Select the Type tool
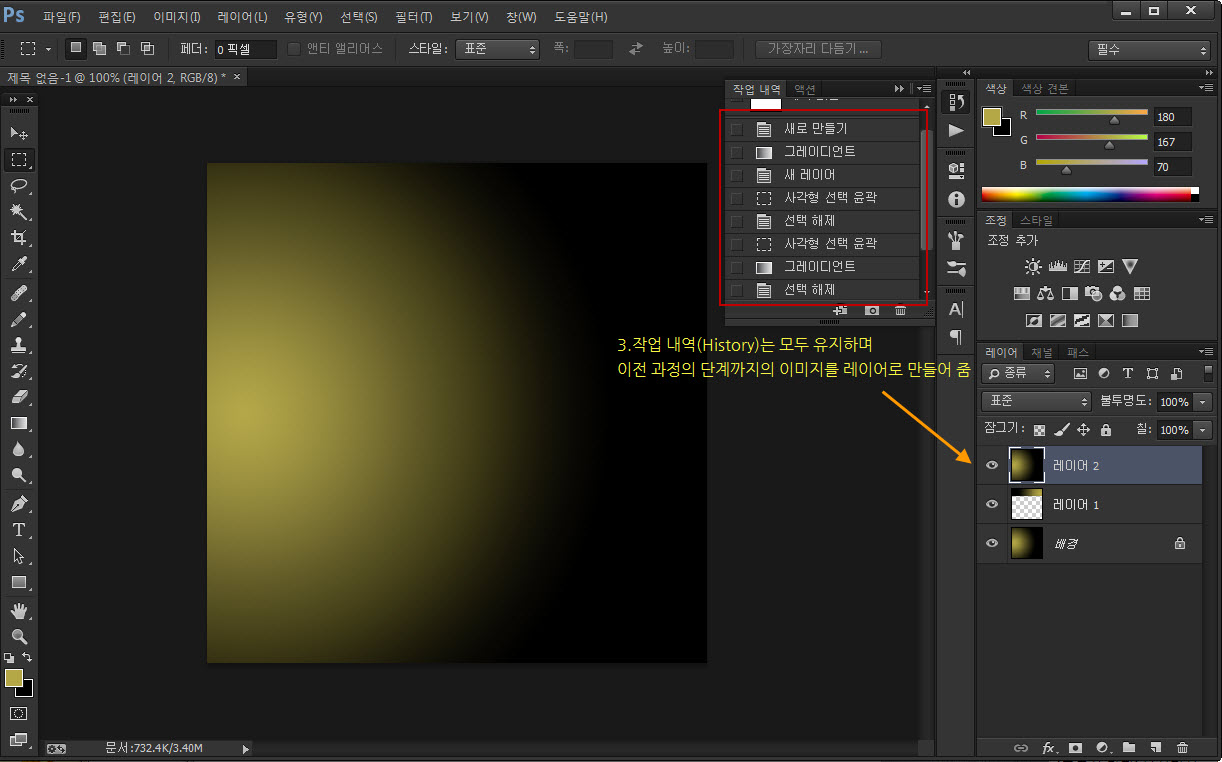Screen dimensions: 1222x762 [19, 530]
